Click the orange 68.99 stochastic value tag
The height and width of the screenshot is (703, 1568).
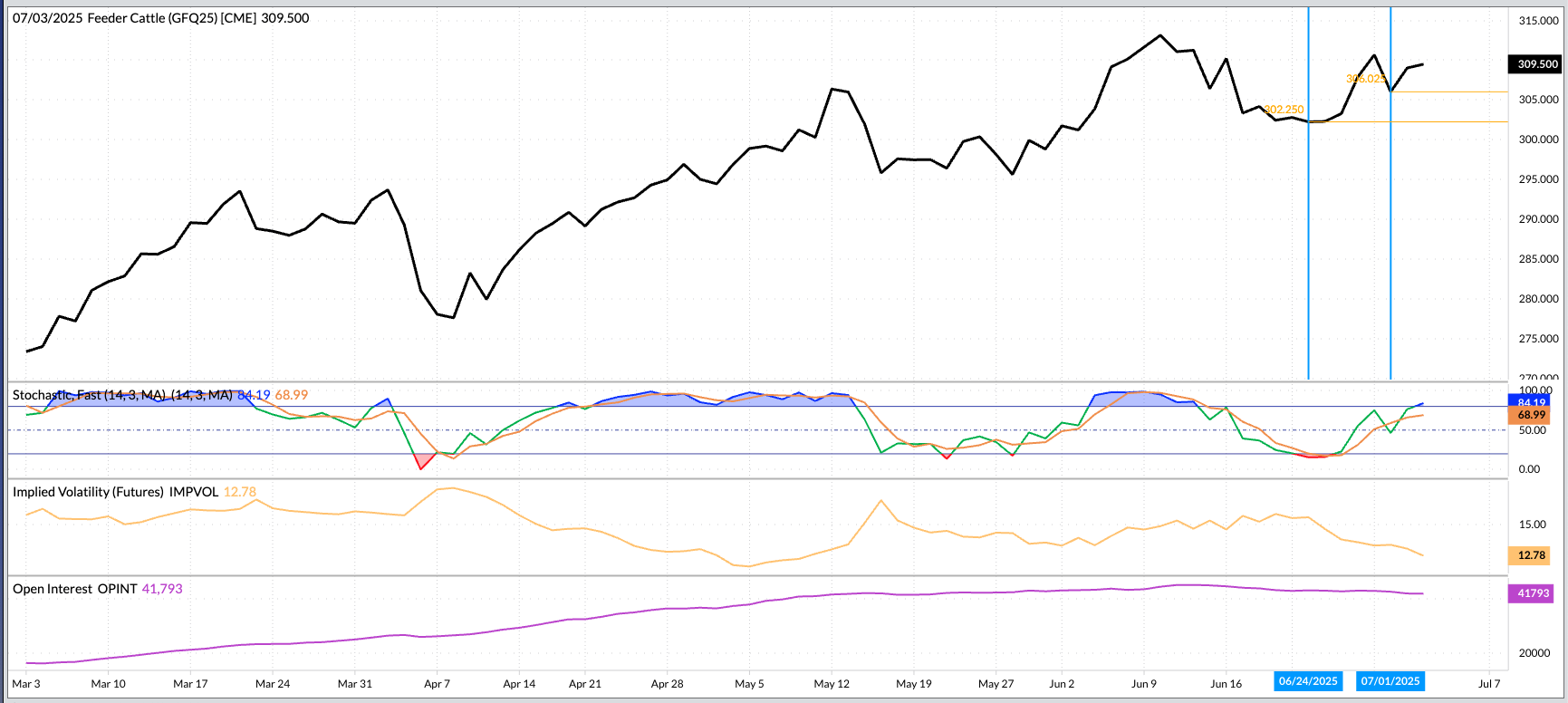pyautogui.click(x=1531, y=415)
